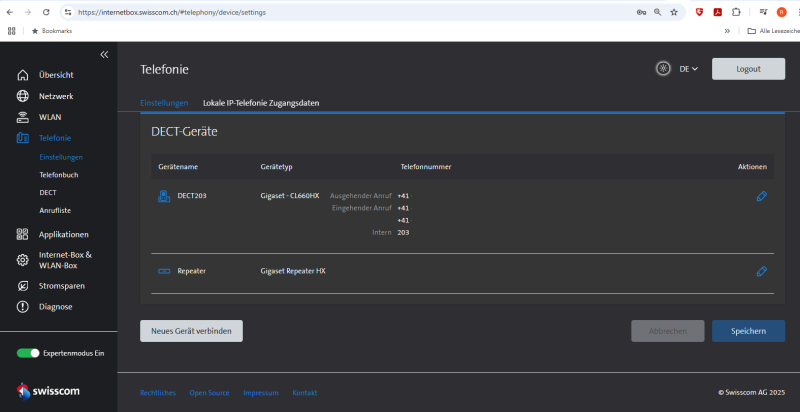Image resolution: width=800 pixels, height=412 pixels.
Task: Click the edit pencil for Repeater
Action: coord(761,271)
